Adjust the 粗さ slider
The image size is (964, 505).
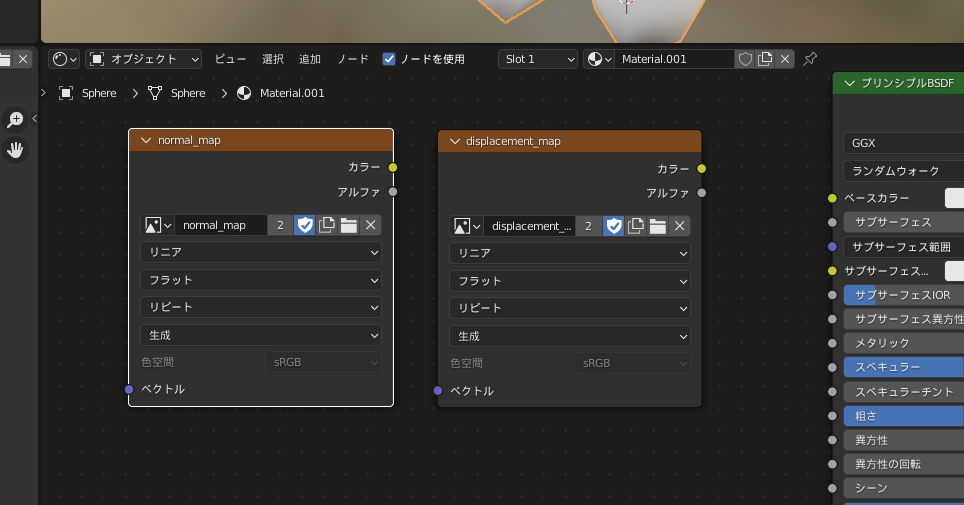click(x=904, y=416)
